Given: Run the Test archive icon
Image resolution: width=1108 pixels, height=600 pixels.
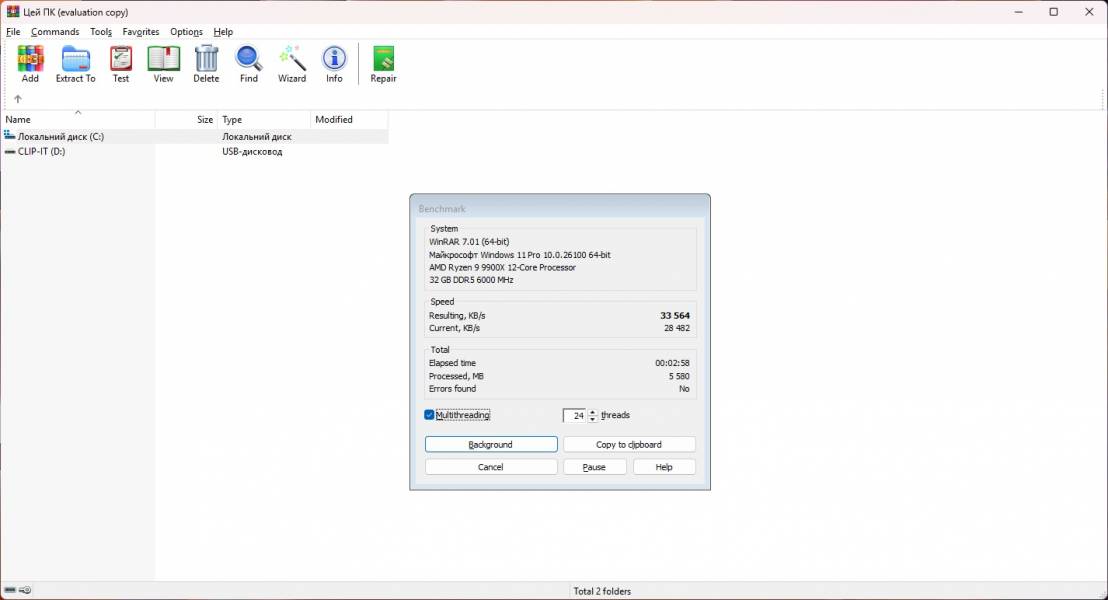Looking at the screenshot, I should 121,64.
